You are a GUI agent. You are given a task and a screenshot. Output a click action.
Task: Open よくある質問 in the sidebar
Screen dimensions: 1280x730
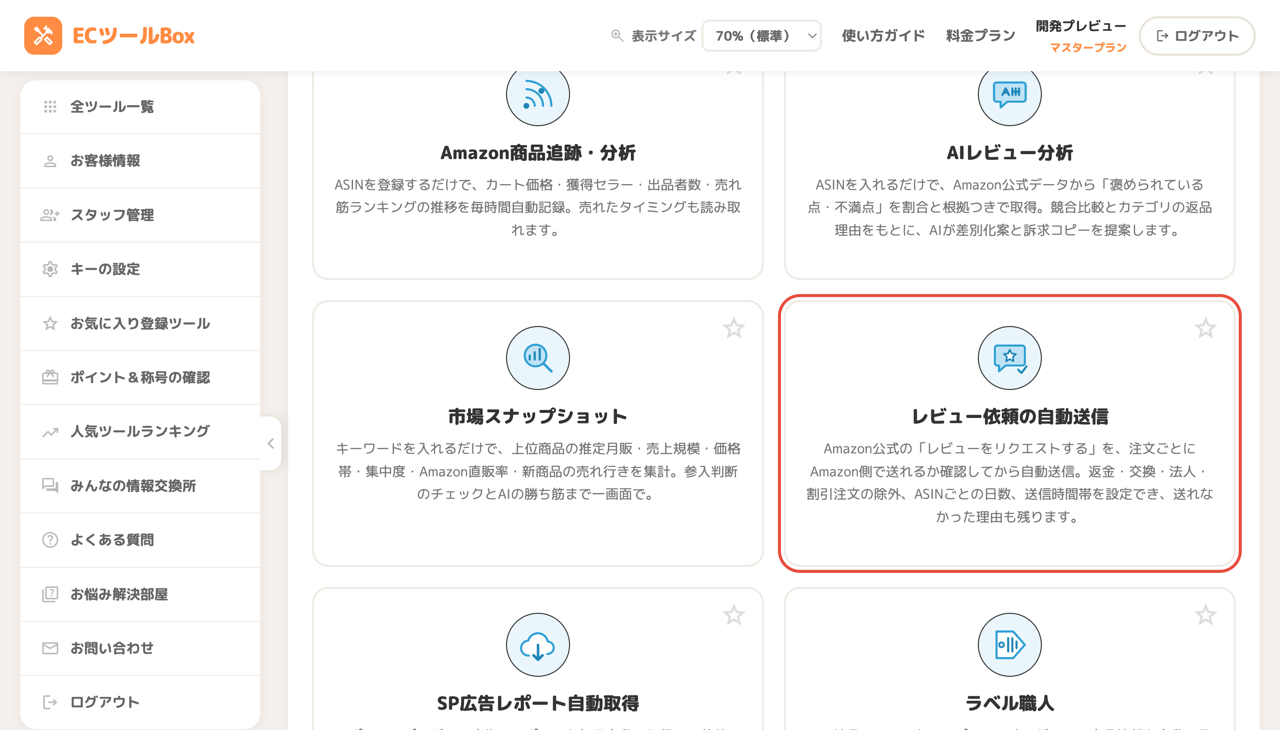coord(140,540)
